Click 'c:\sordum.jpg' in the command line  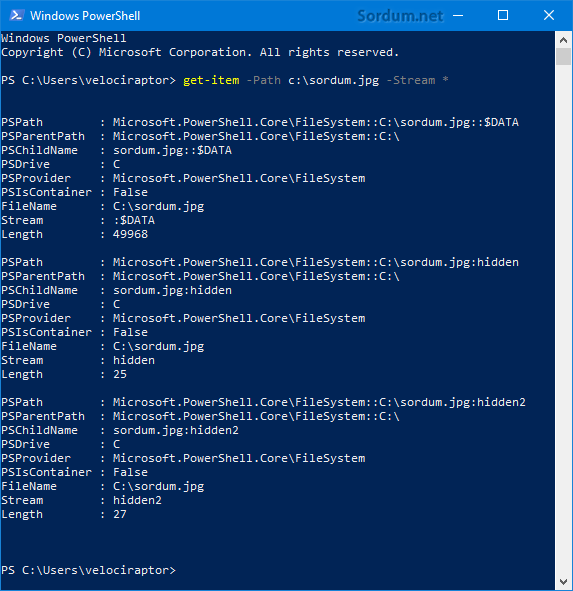[x=334, y=81]
